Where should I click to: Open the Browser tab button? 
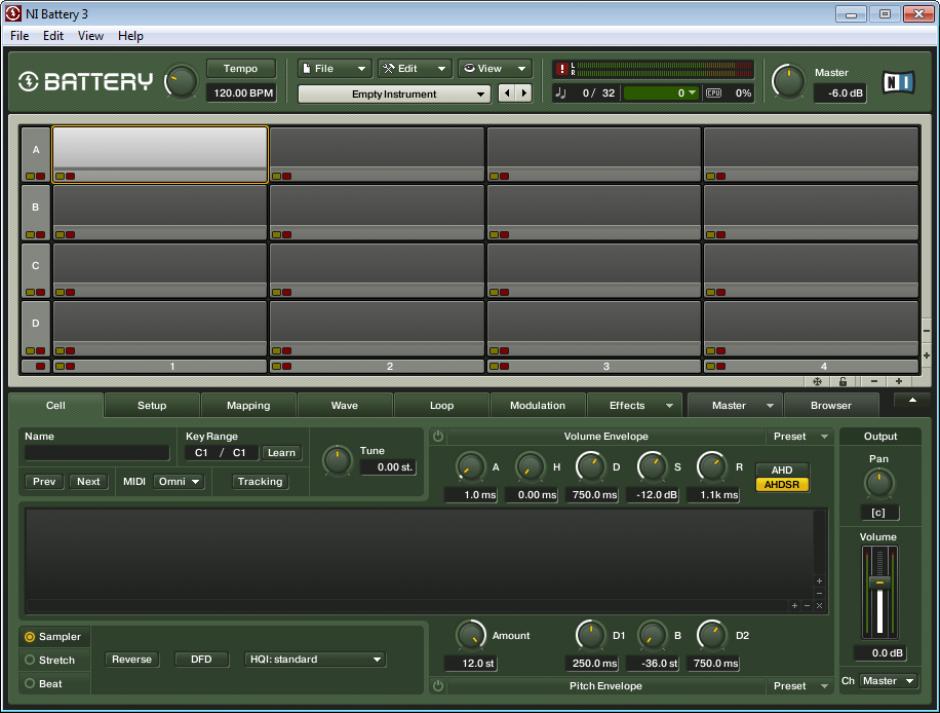click(x=831, y=405)
